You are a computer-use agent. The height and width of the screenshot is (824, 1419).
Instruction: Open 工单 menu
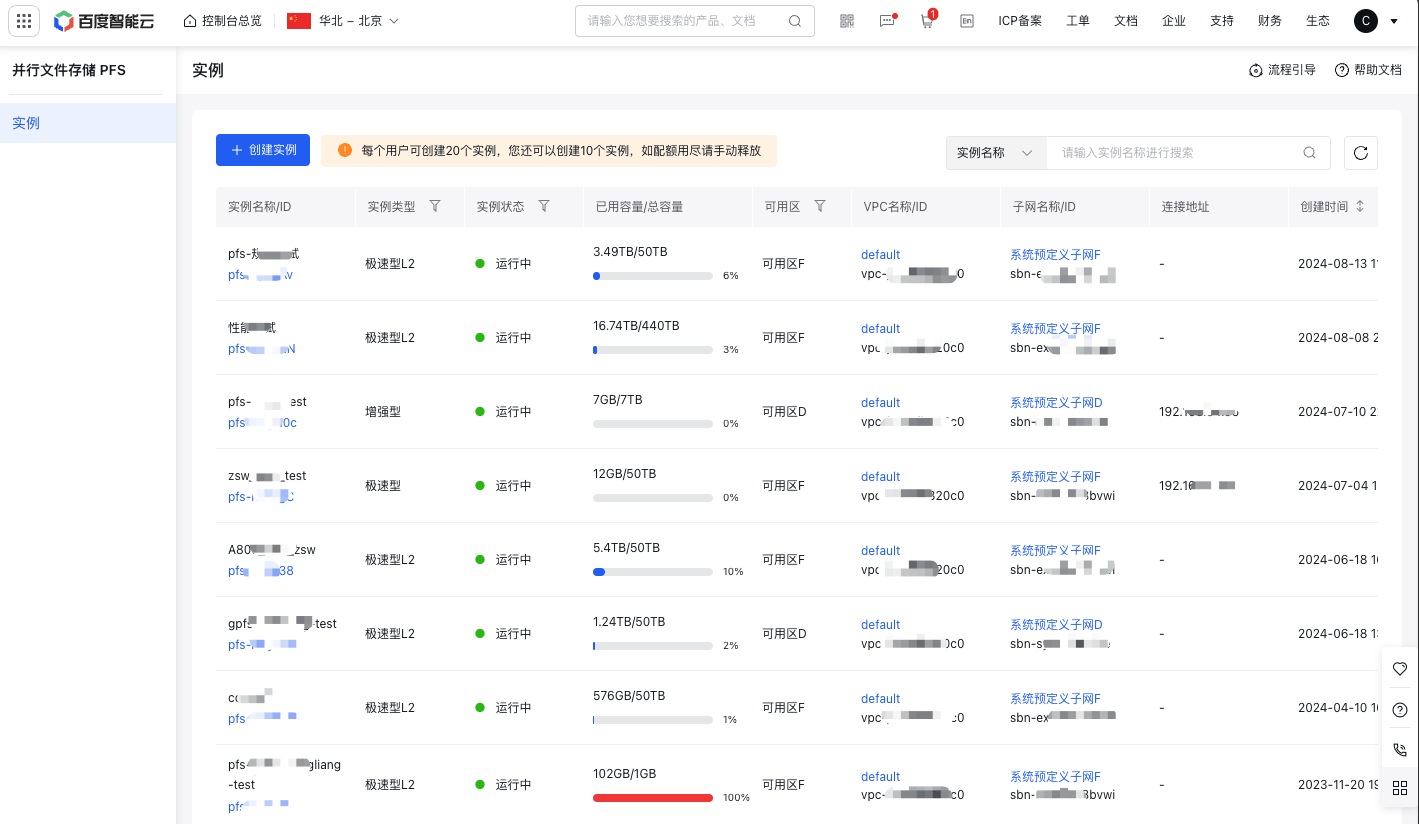(x=1078, y=20)
